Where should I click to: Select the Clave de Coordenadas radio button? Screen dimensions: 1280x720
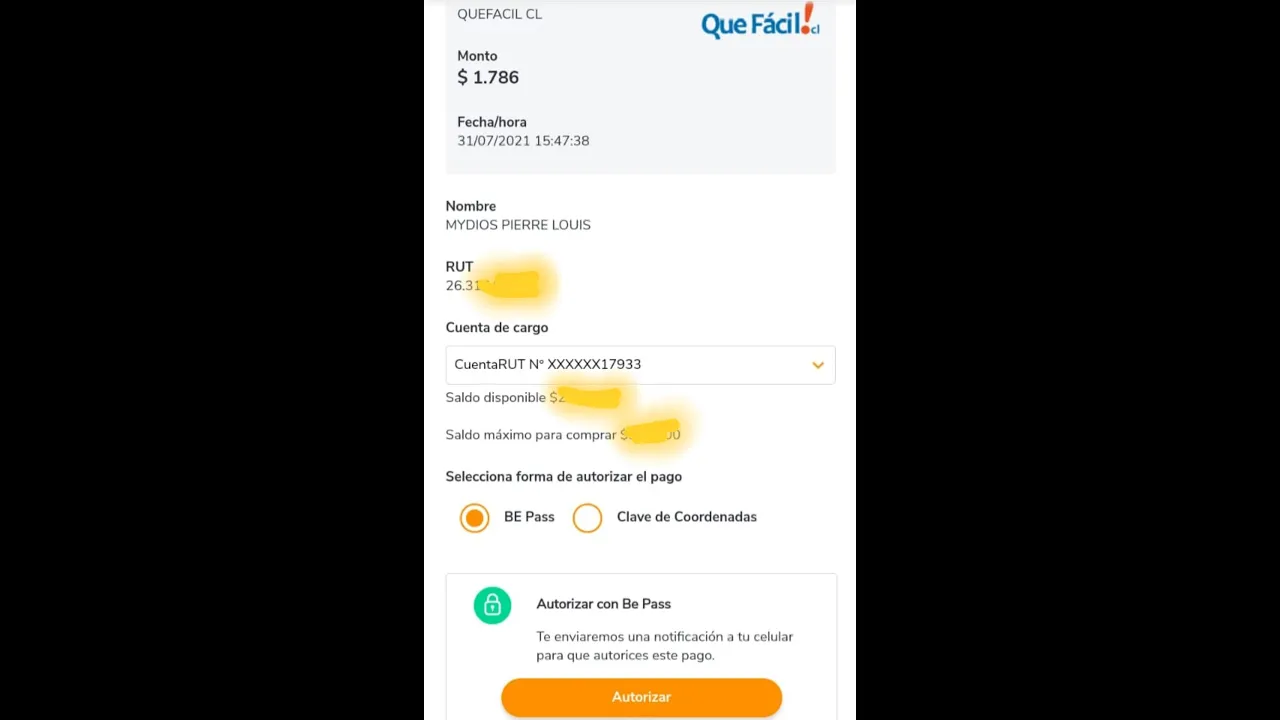587,517
